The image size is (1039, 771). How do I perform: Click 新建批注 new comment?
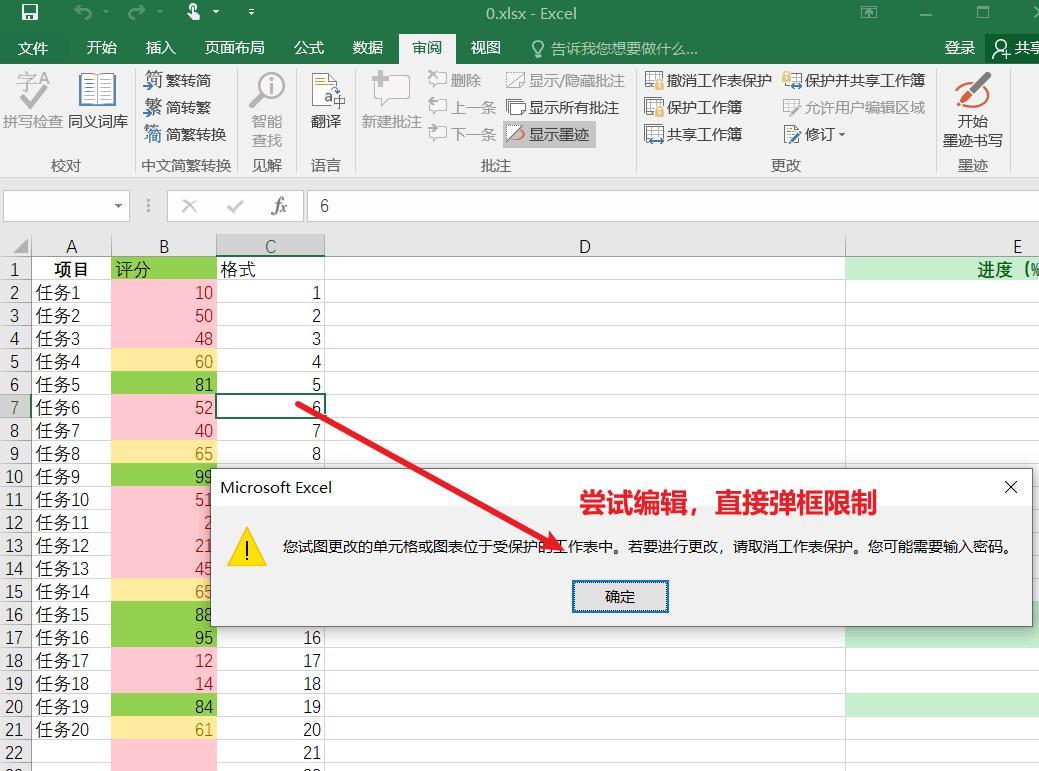pyautogui.click(x=391, y=99)
